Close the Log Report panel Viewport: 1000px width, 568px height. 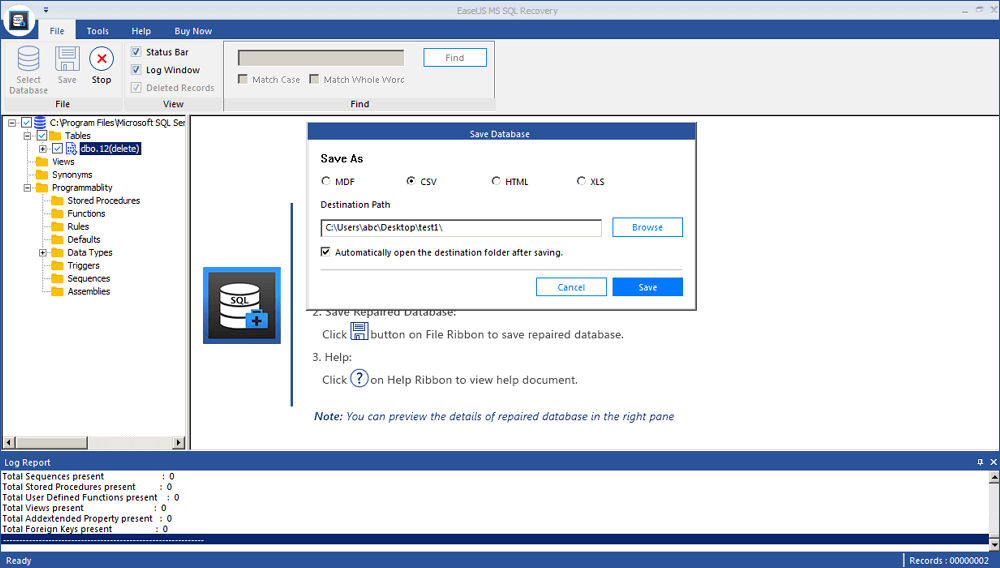[x=993, y=462]
